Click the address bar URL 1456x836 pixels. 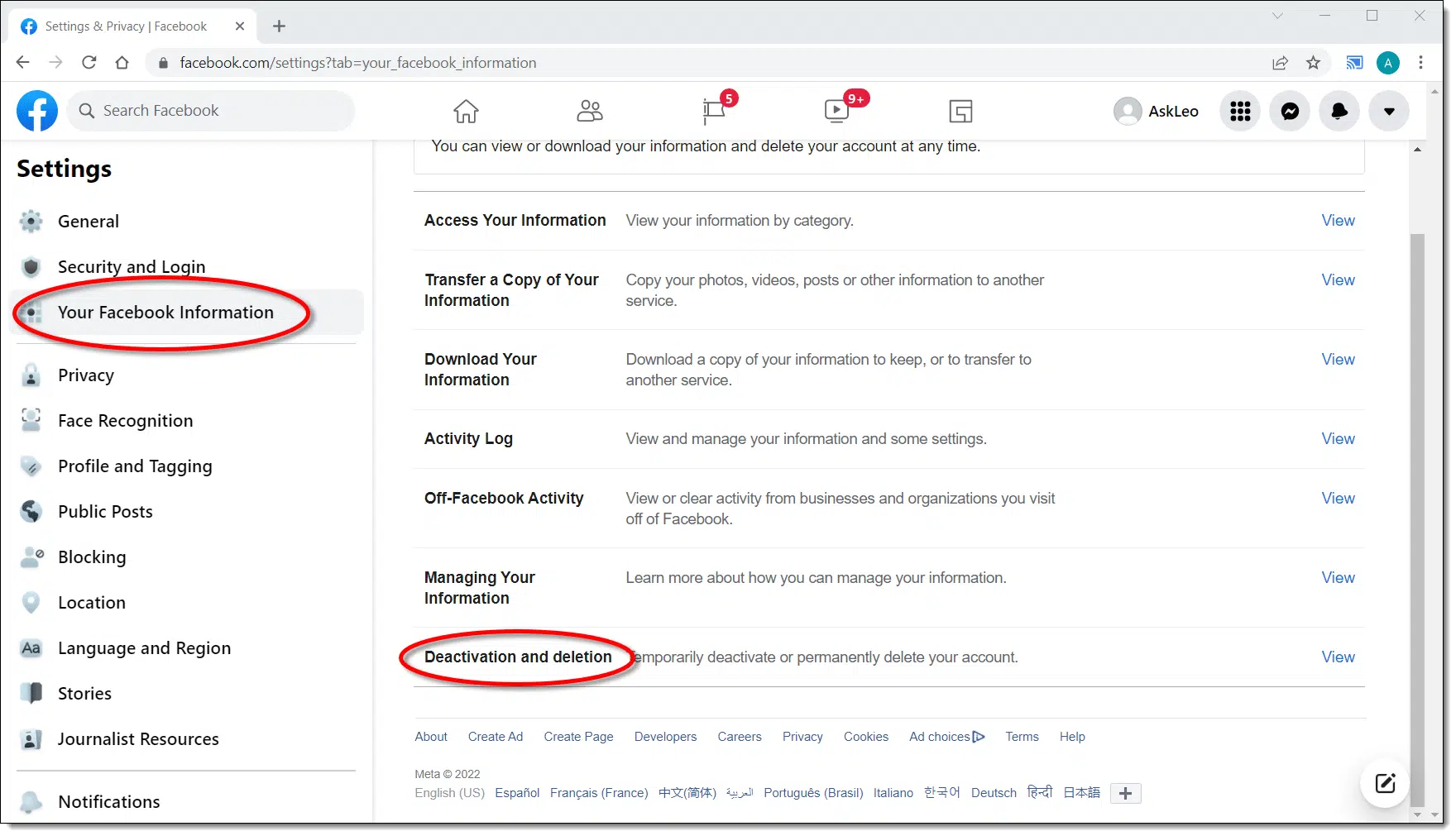point(358,63)
